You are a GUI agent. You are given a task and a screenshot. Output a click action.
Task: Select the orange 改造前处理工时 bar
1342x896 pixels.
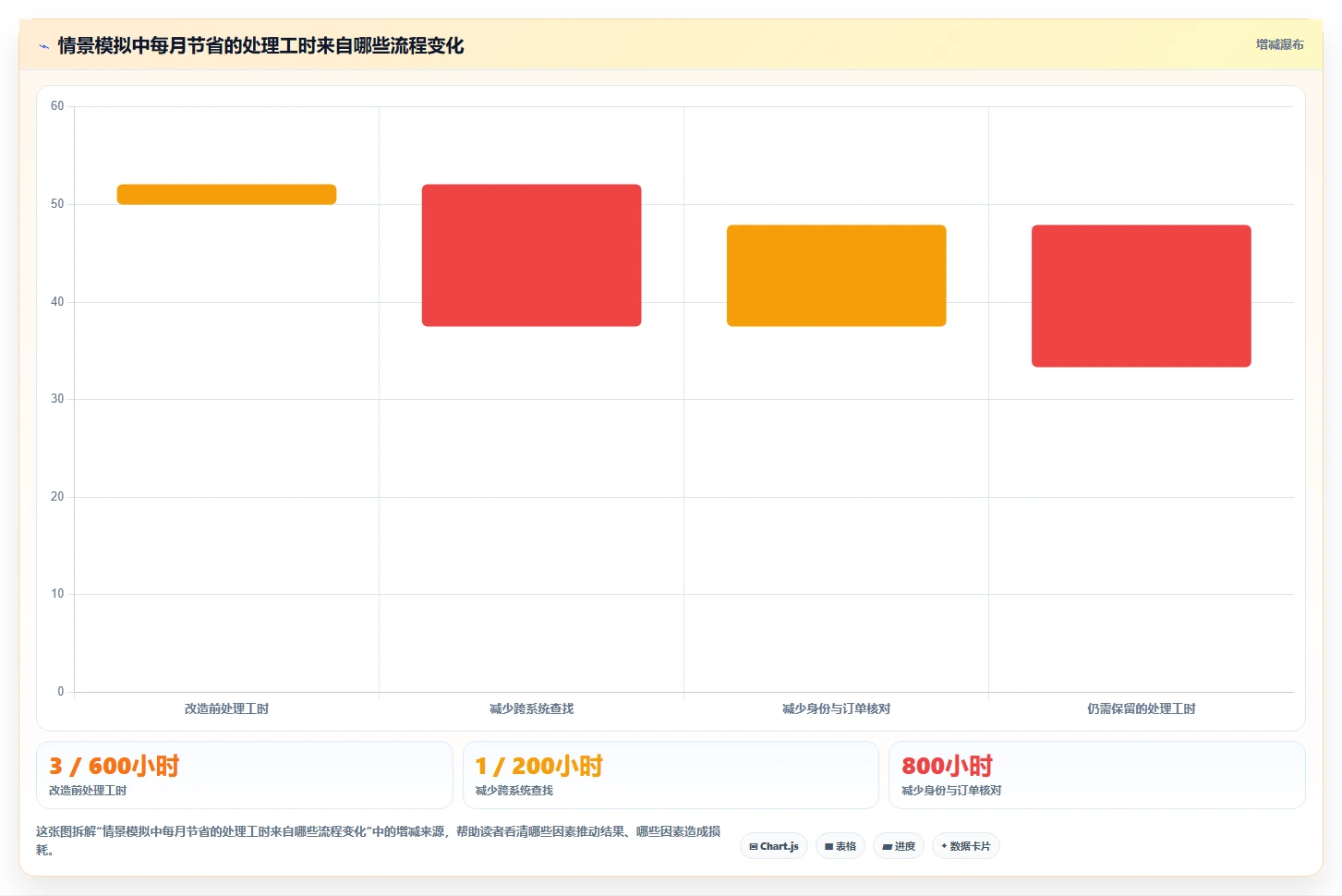click(x=226, y=194)
